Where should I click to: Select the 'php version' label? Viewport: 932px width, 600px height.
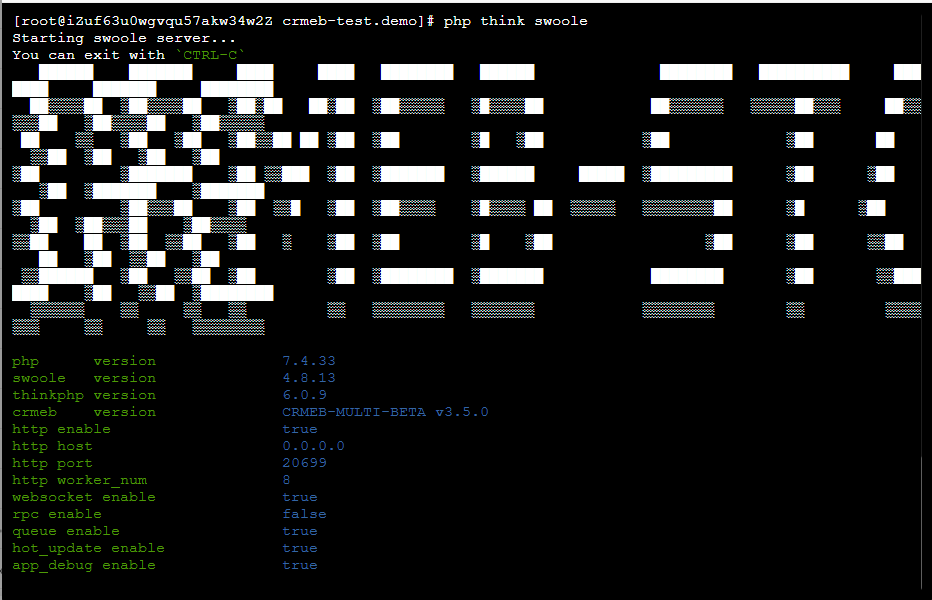(x=84, y=361)
